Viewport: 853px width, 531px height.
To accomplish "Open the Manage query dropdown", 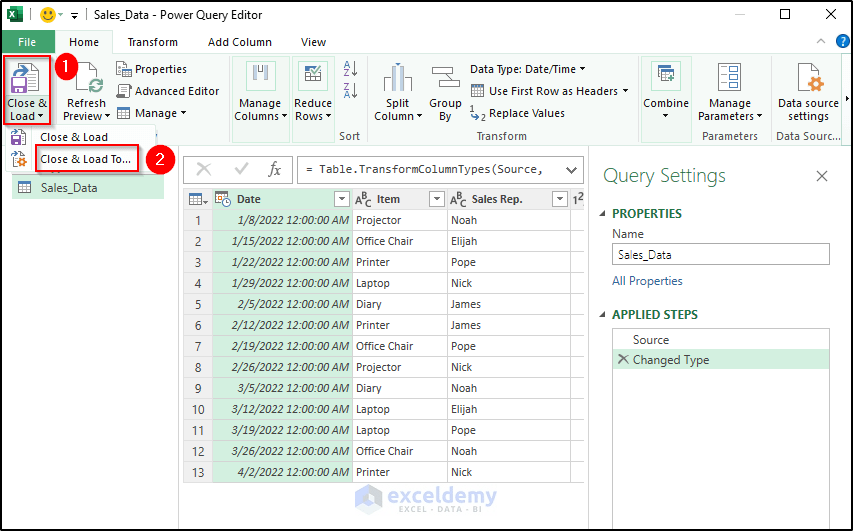I will click(x=151, y=113).
